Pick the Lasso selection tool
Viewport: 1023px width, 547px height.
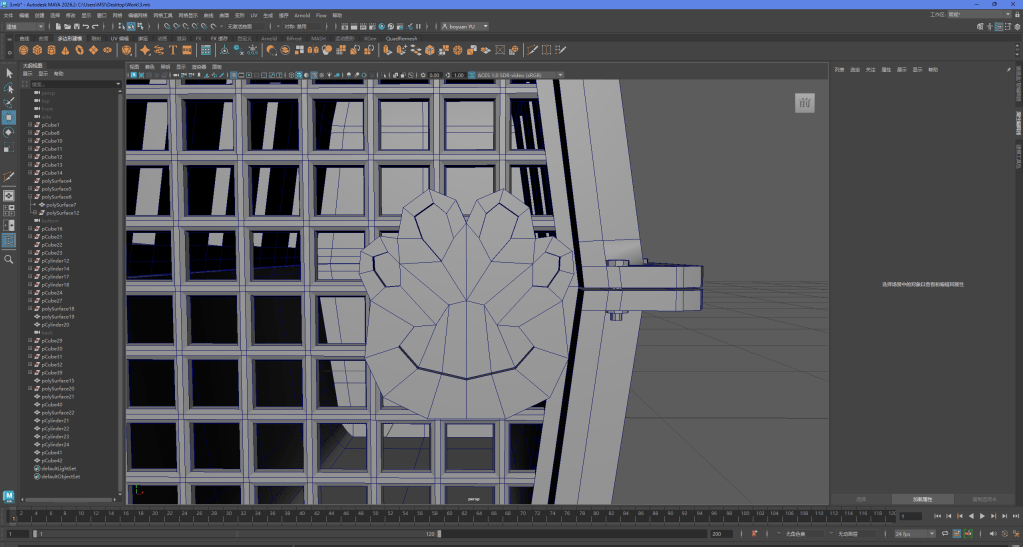tap(9, 88)
